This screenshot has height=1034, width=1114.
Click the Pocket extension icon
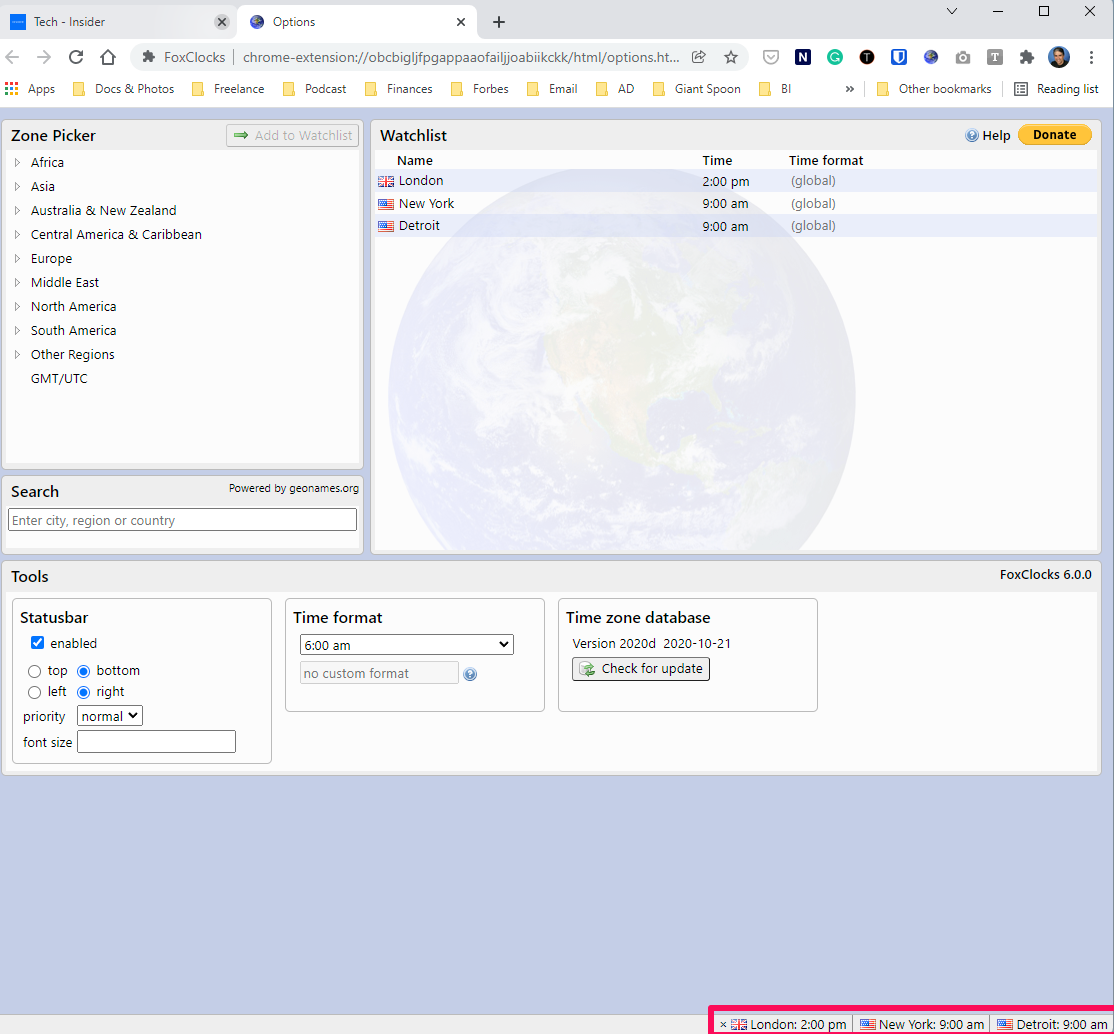coord(771,58)
